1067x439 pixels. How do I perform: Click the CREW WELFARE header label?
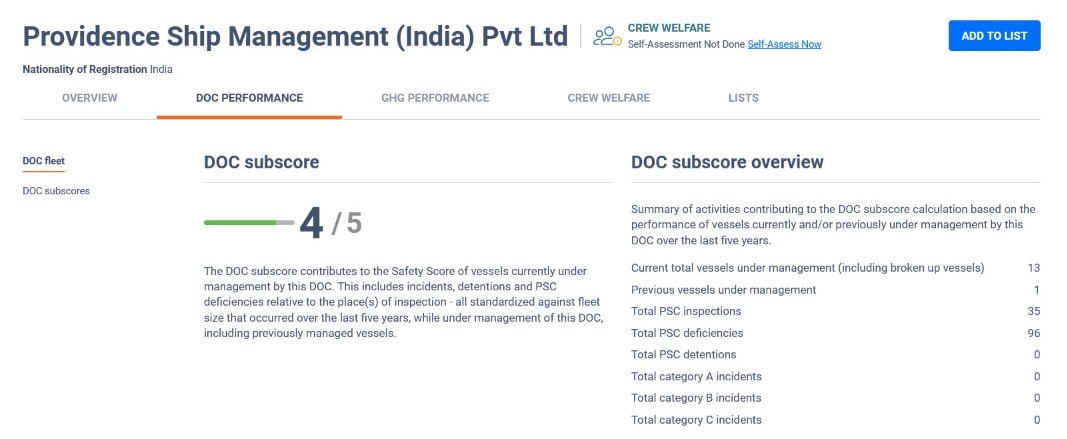click(669, 29)
